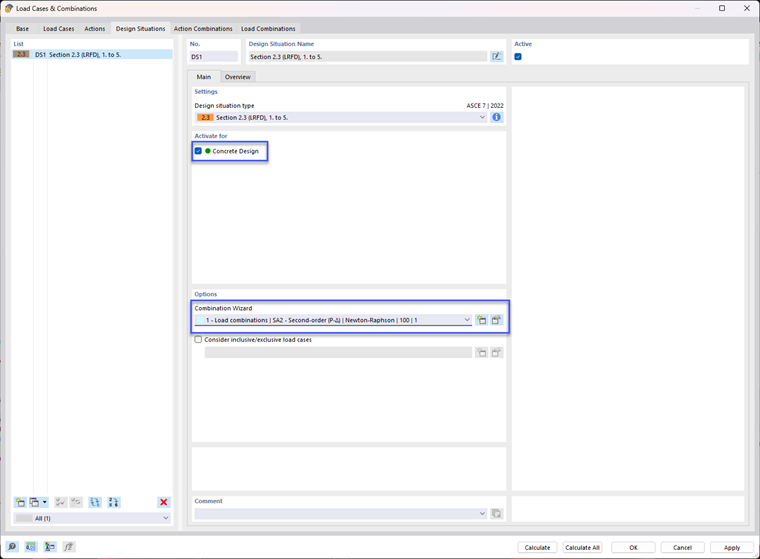Click the Calculate All button

click(582, 547)
